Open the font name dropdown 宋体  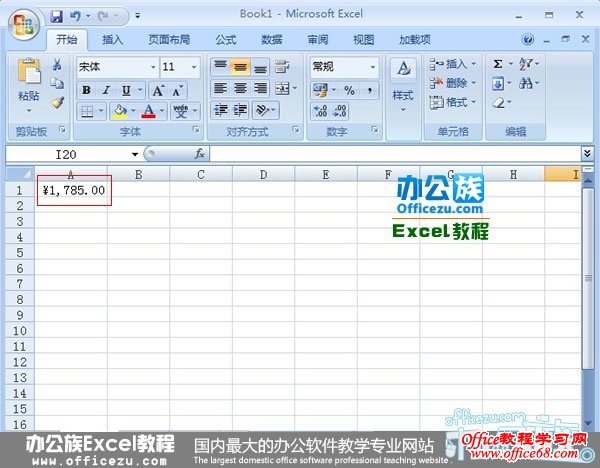click(x=153, y=67)
